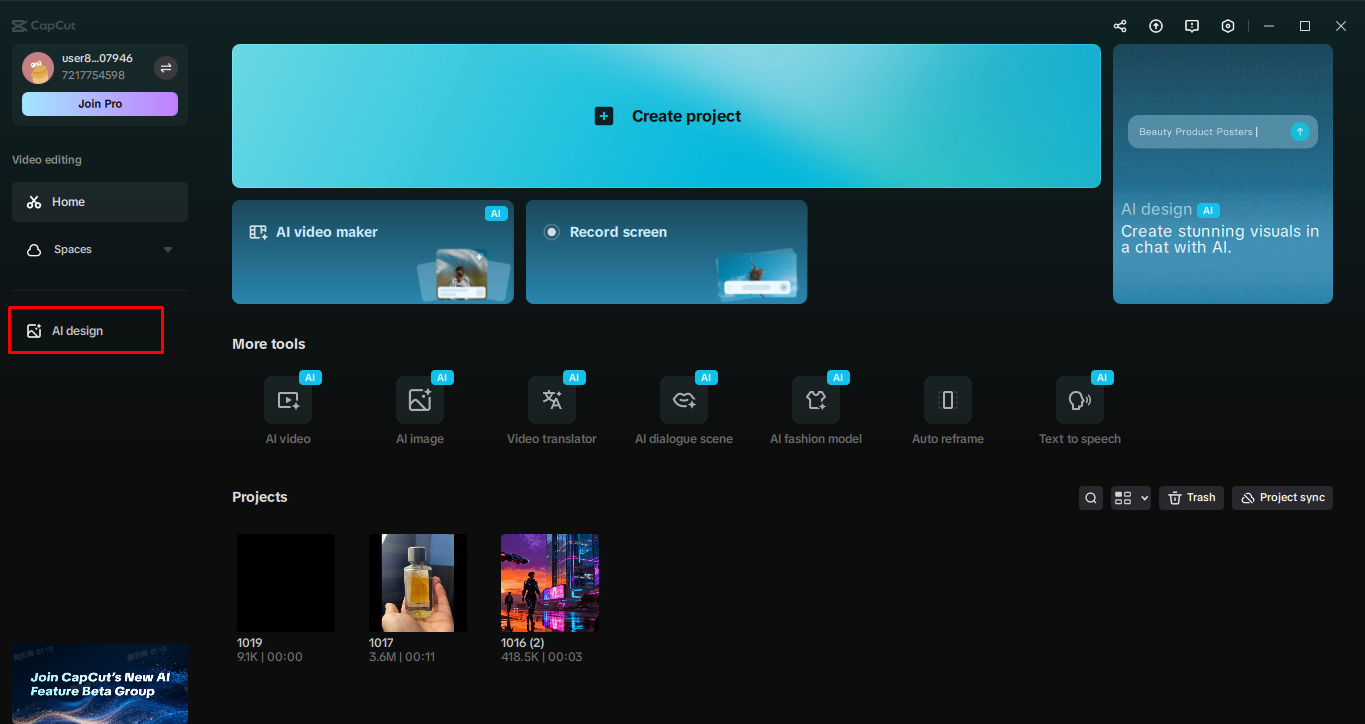Open the AI image tool
The height and width of the screenshot is (724, 1365).
(420, 400)
